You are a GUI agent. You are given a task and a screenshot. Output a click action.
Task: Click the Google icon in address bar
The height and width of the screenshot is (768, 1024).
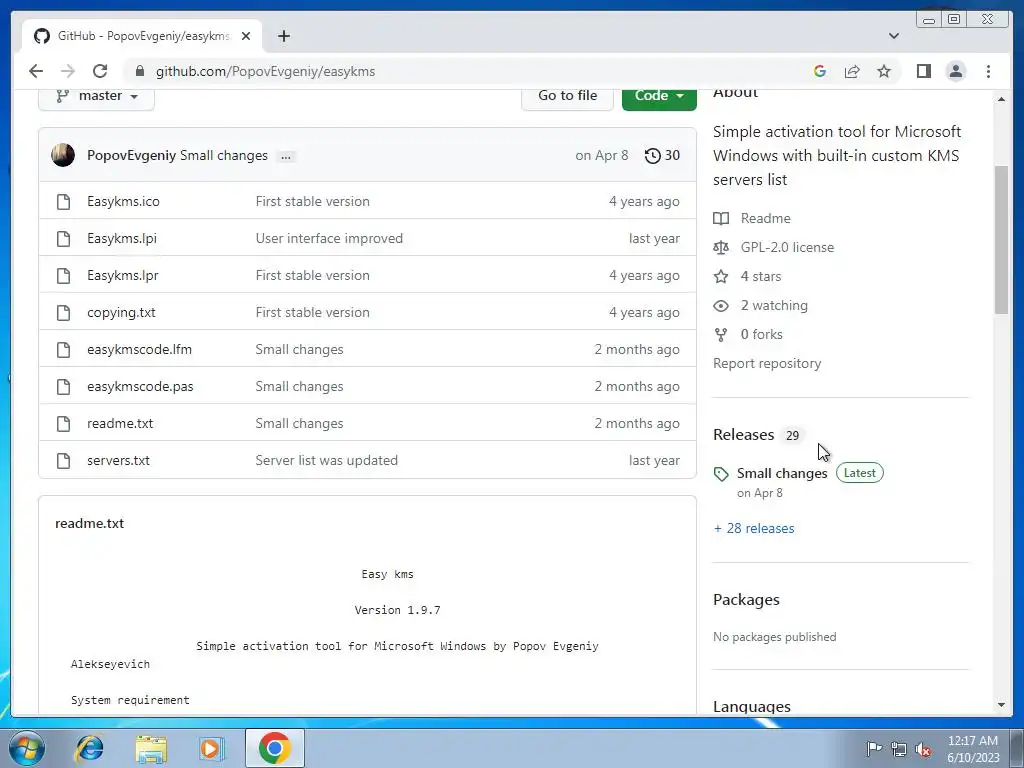point(820,71)
